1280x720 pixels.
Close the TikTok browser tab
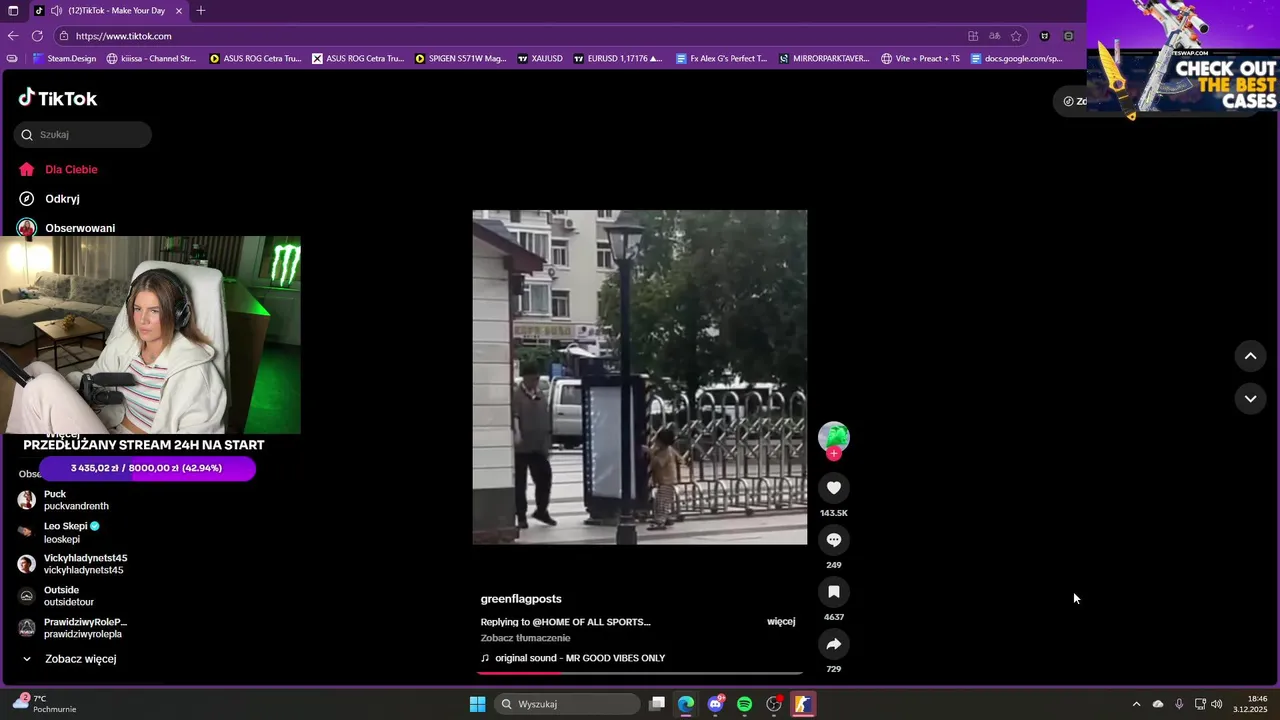179,11
